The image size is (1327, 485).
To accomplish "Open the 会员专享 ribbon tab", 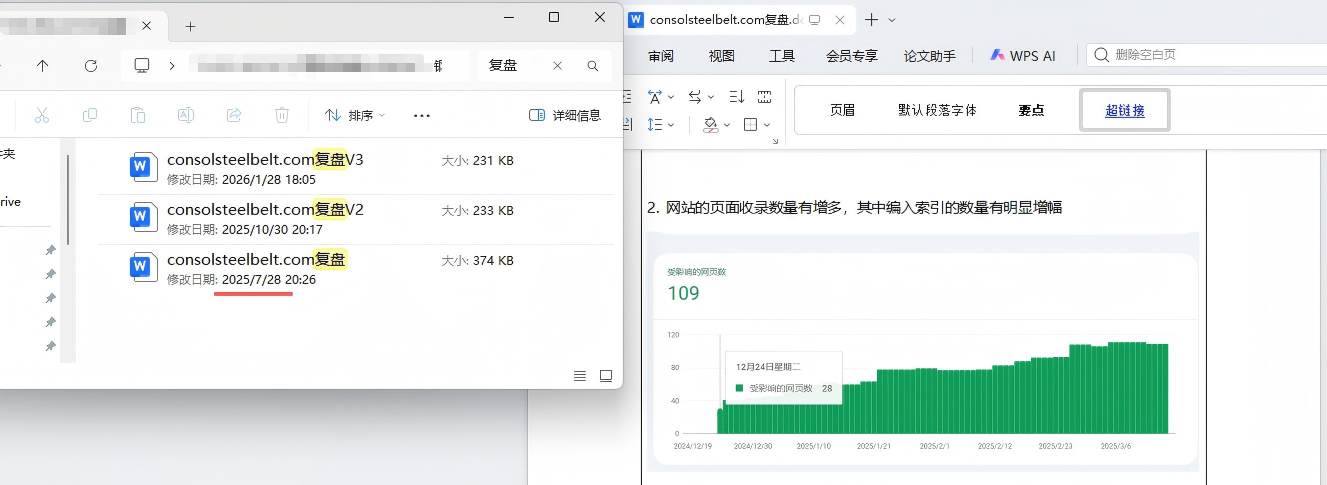I will pos(851,56).
